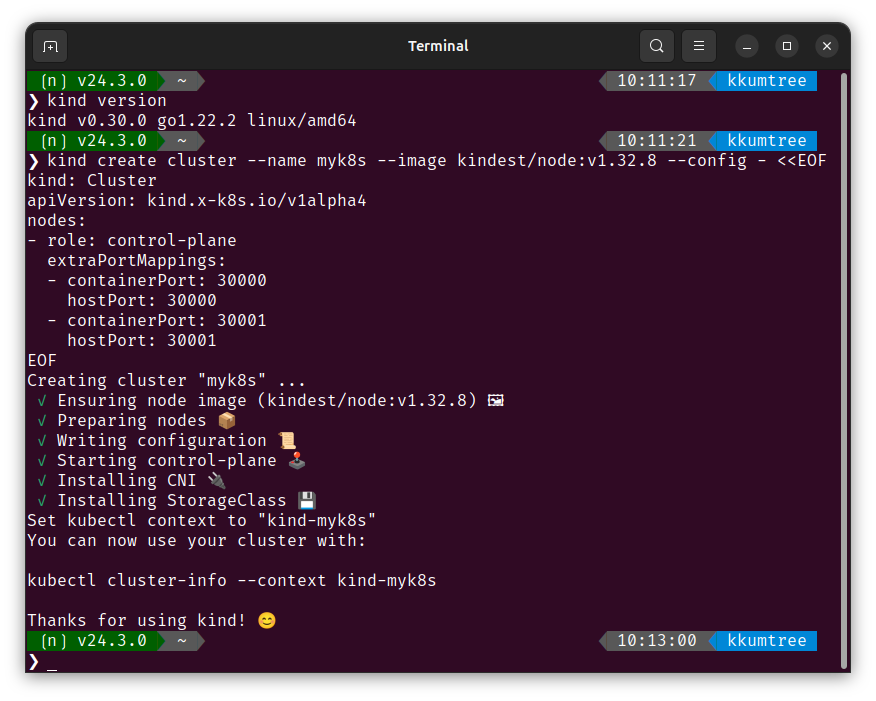Click 'kubectl cluster-info --context kind-myk8s' line
876x701 pixels.
(232, 581)
